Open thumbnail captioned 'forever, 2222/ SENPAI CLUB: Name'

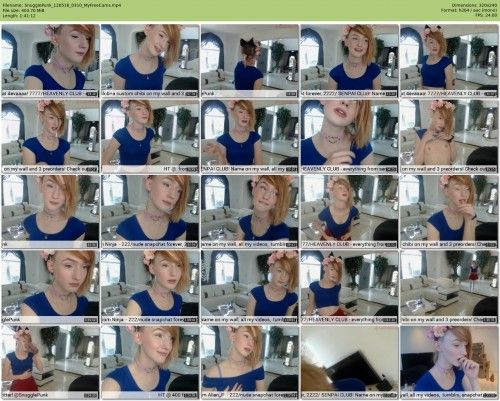click(349, 61)
